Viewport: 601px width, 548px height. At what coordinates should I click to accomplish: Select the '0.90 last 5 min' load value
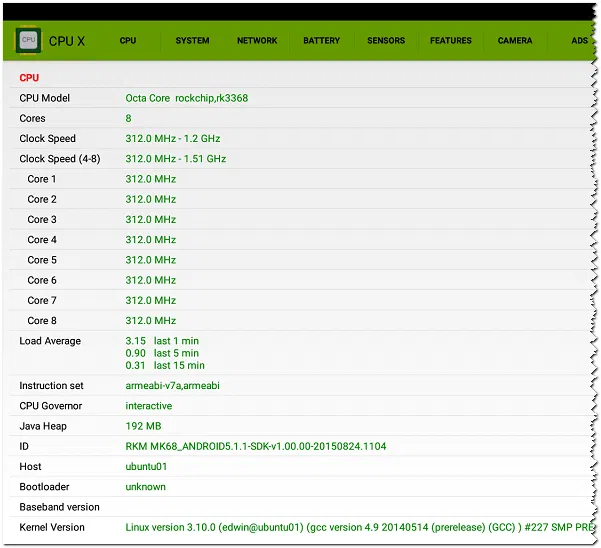click(162, 353)
